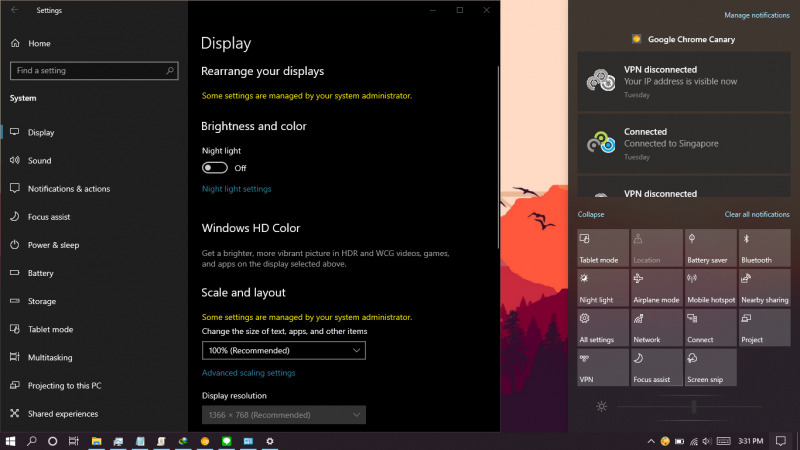Adjust the screen brightness slider

[x=694, y=406]
